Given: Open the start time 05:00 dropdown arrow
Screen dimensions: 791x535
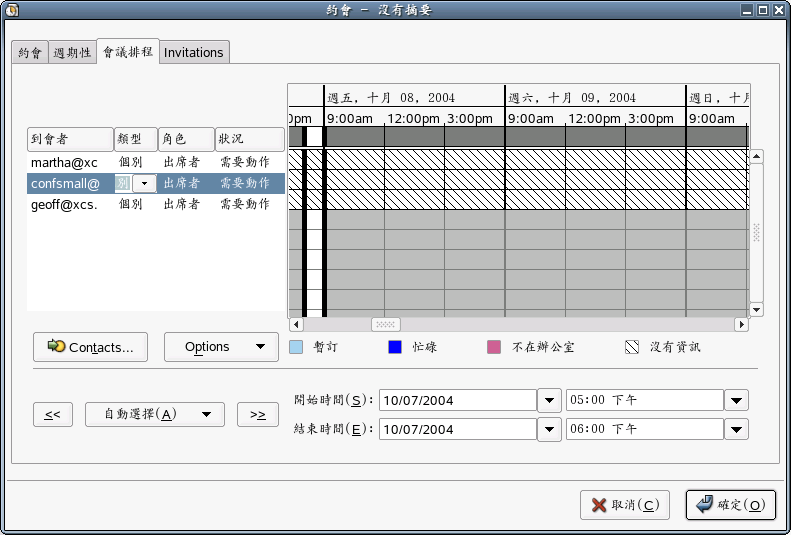Looking at the screenshot, I should point(737,400).
